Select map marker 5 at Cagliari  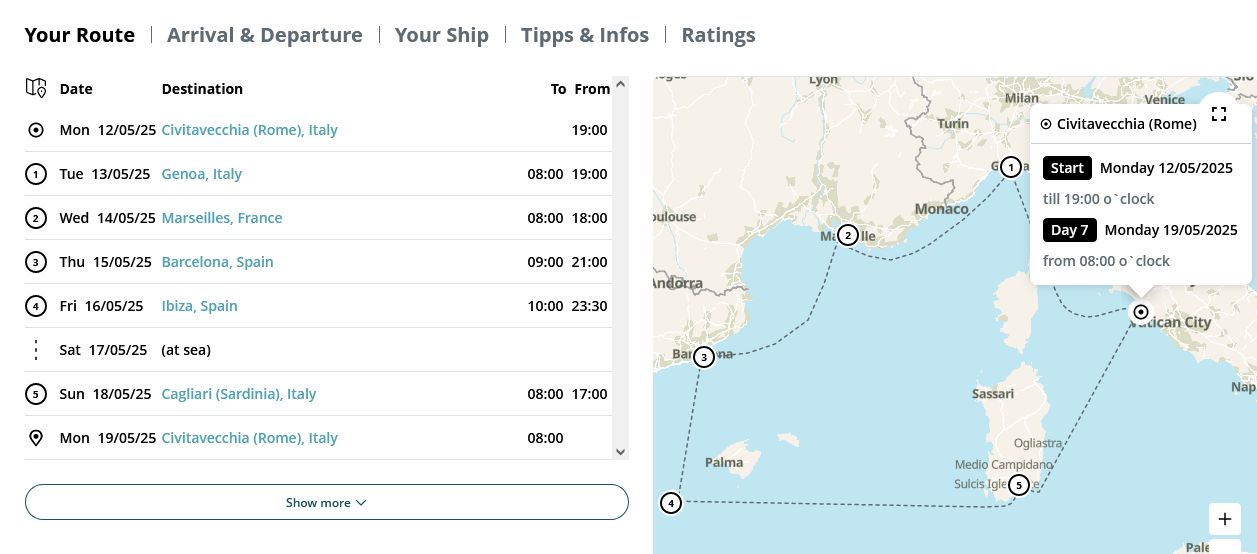(1018, 485)
